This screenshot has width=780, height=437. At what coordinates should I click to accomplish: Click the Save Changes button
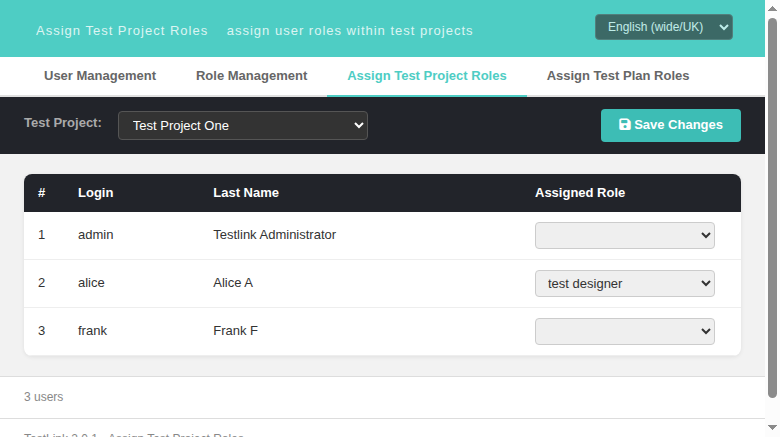tap(671, 125)
